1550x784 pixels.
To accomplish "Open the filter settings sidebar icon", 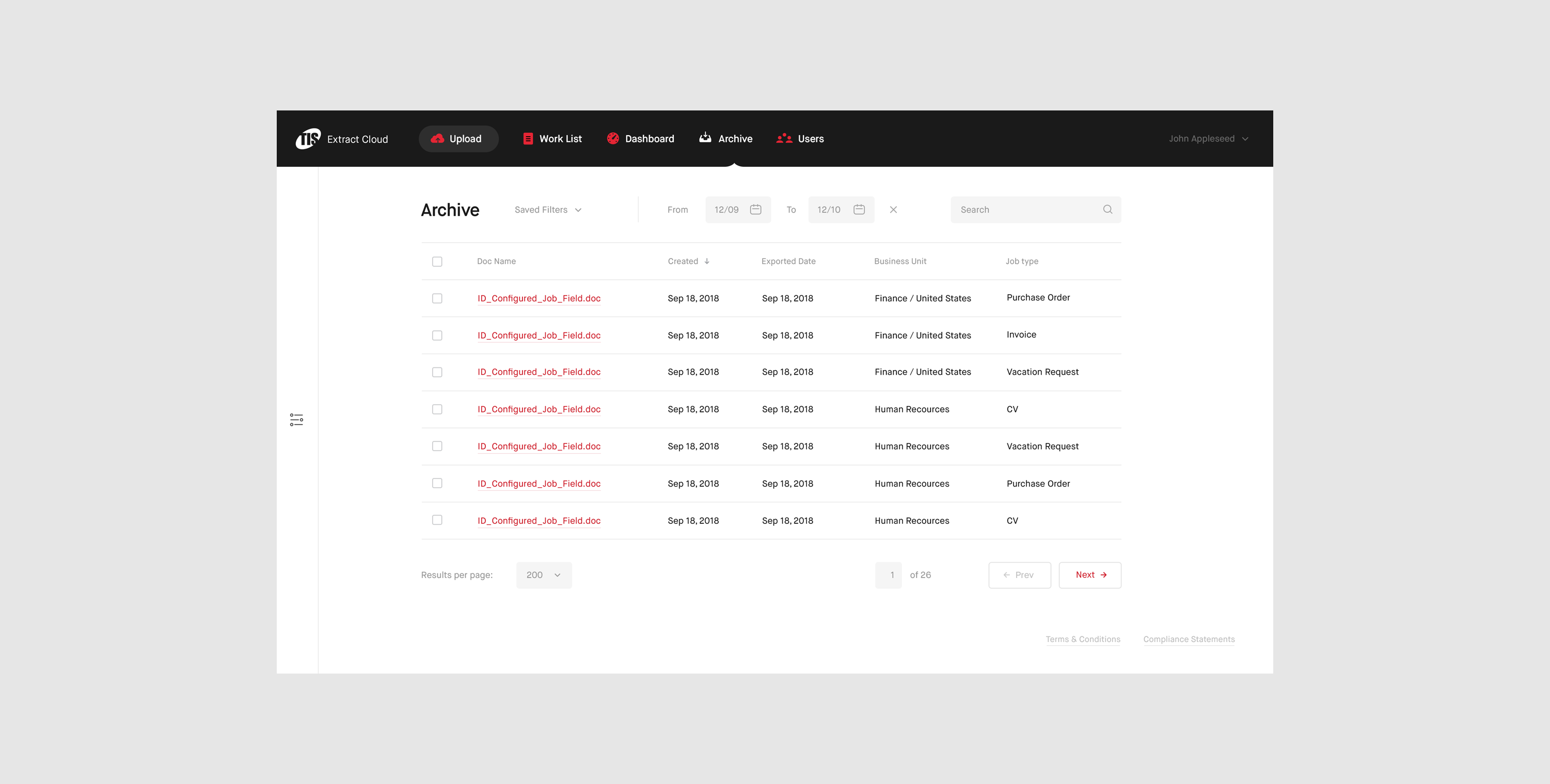I will [x=296, y=420].
